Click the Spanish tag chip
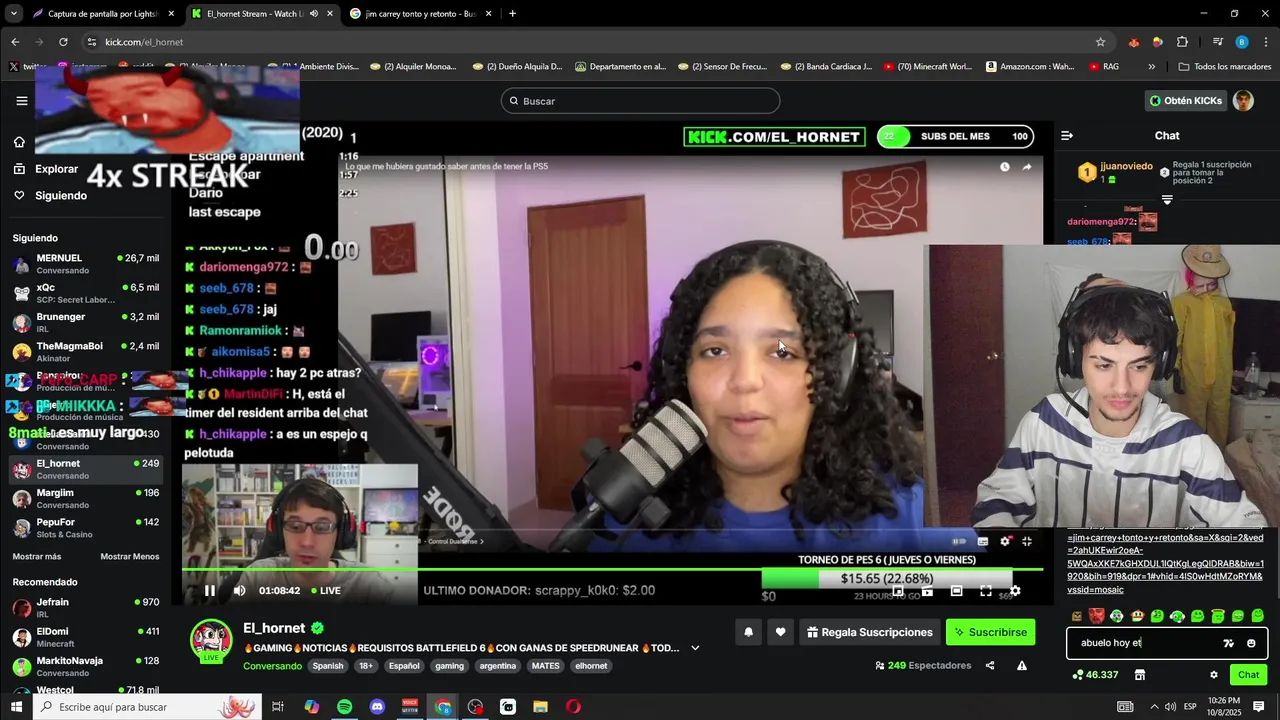This screenshot has height=720, width=1280. point(327,666)
